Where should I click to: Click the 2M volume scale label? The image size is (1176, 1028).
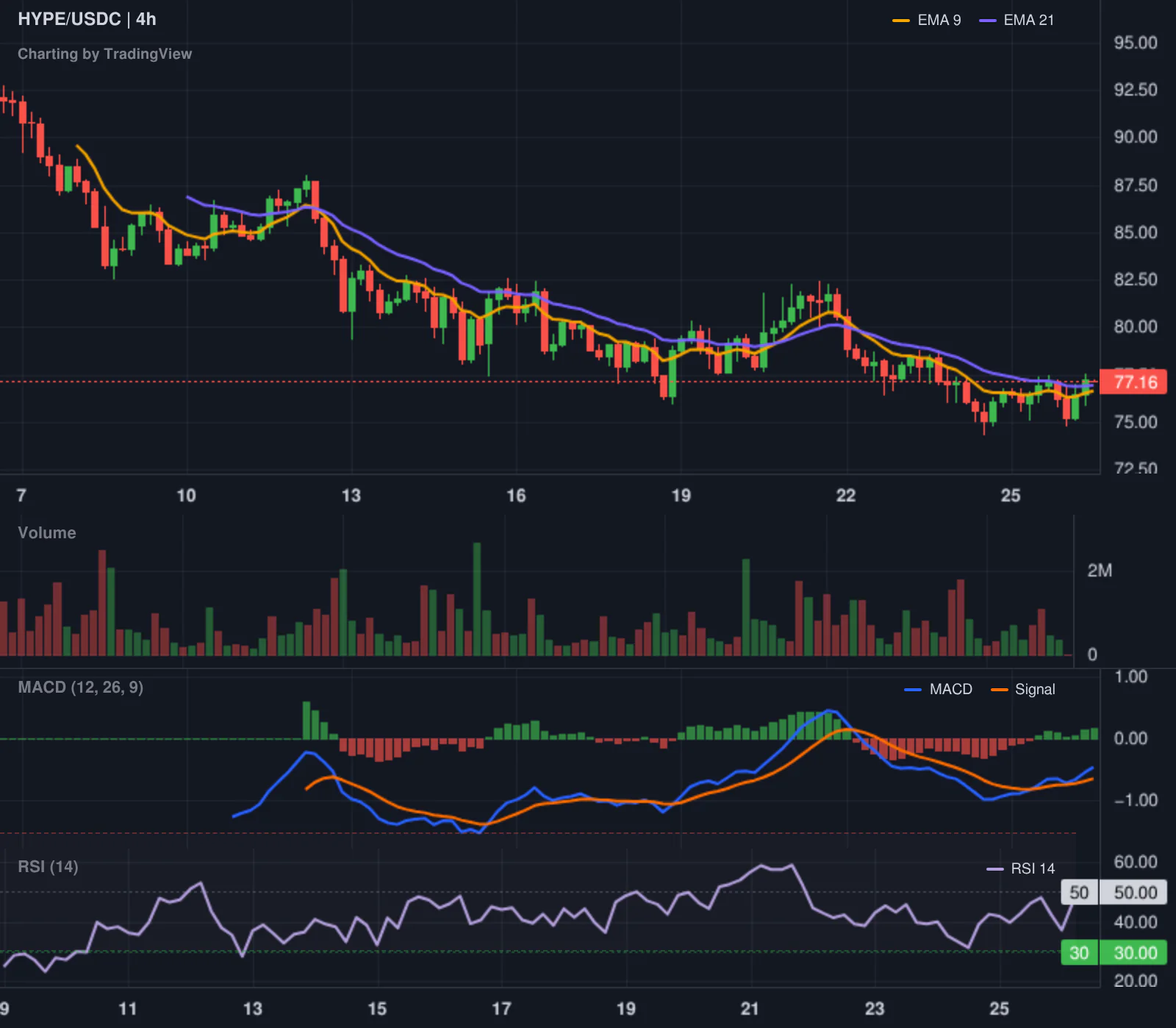(x=1100, y=571)
